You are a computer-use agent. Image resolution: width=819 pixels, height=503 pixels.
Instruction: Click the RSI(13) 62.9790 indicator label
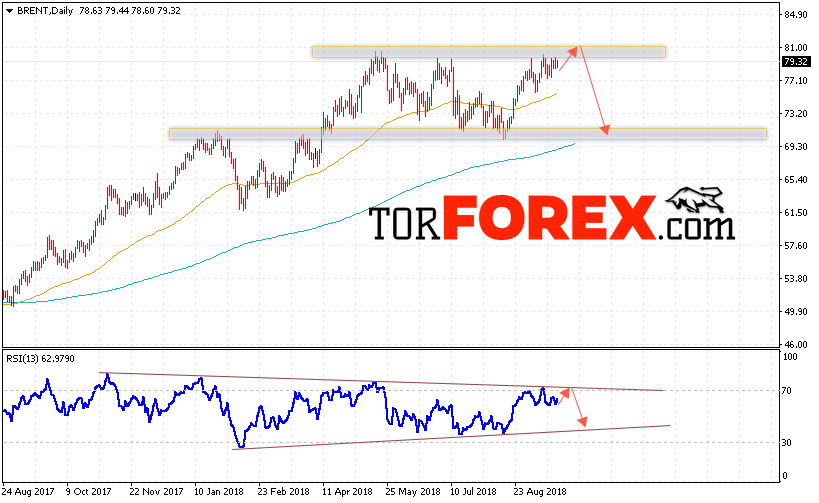tap(40, 359)
